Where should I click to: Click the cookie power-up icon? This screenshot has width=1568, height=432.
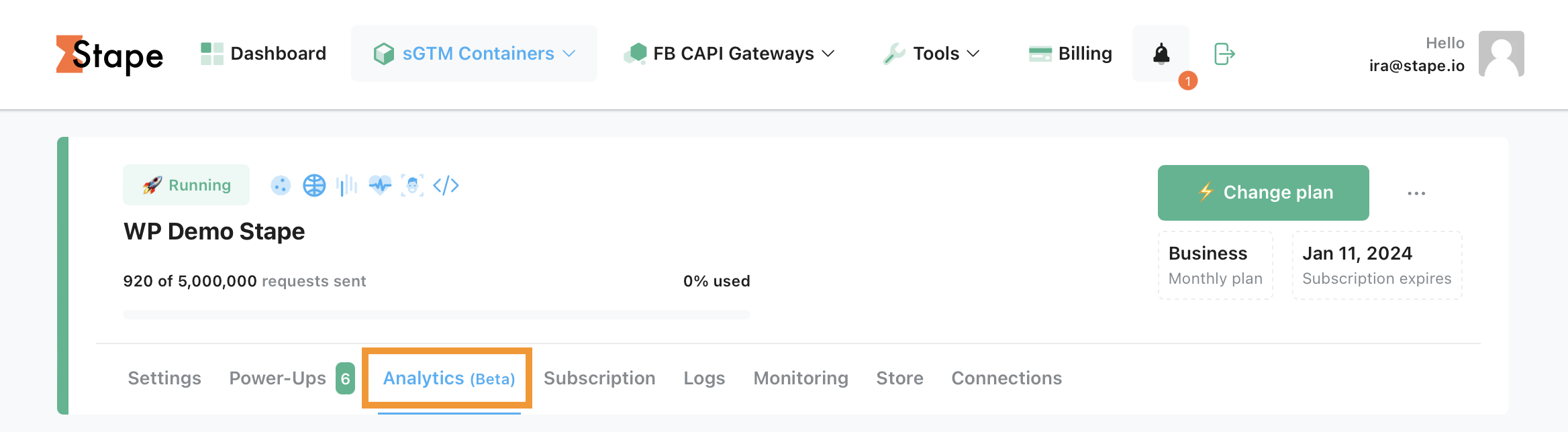281,185
